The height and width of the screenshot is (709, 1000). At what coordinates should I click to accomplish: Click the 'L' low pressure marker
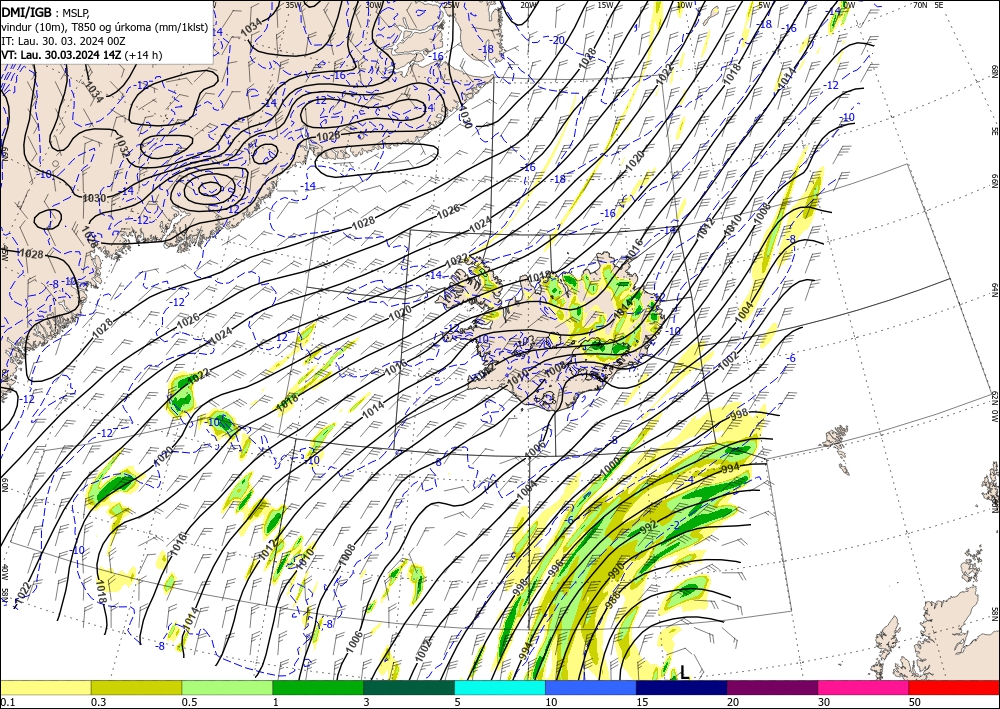[684, 672]
